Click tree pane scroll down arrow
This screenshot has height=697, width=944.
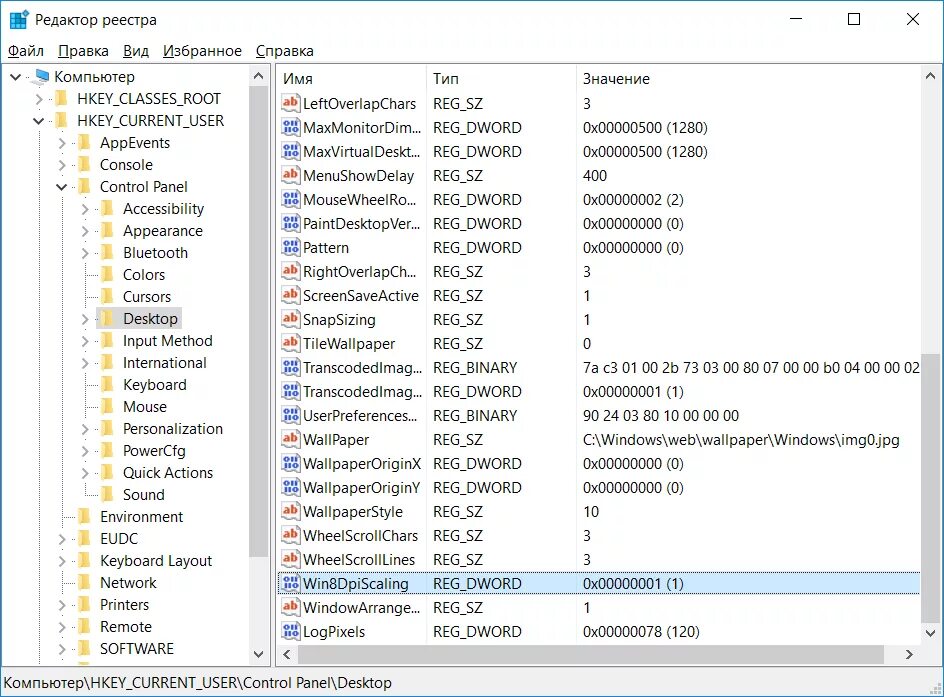pyautogui.click(x=259, y=654)
